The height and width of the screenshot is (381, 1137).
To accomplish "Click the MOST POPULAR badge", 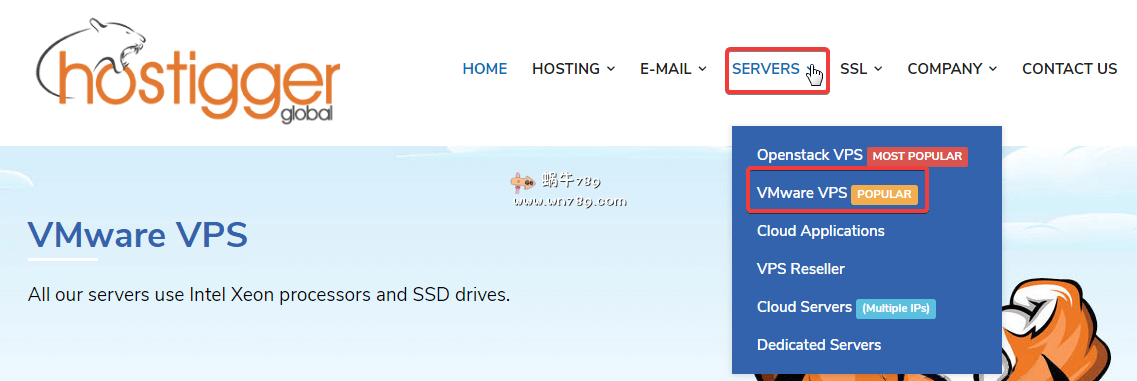I will (x=917, y=156).
